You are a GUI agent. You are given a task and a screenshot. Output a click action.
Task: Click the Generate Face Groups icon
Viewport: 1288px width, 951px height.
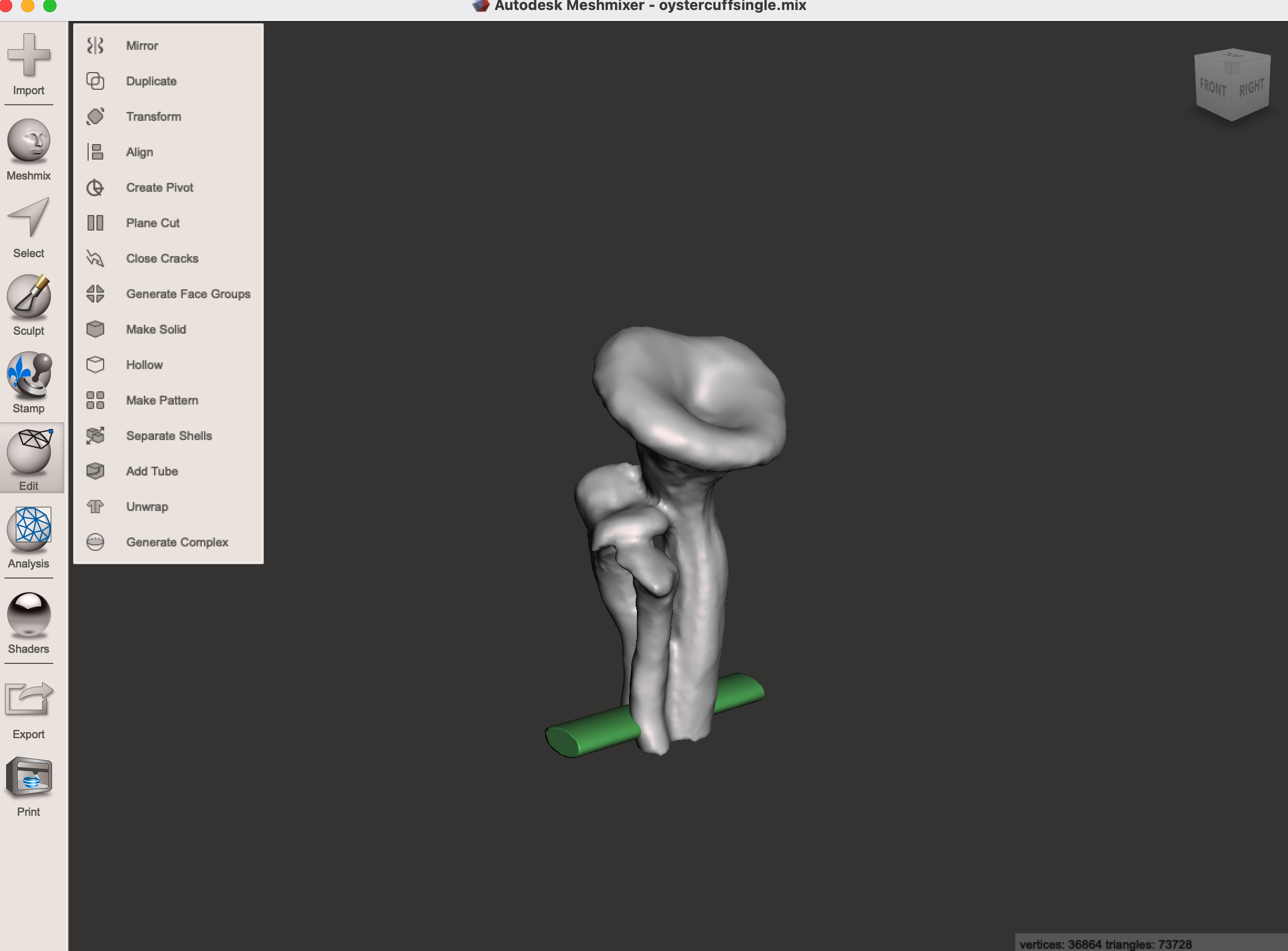[x=95, y=294]
